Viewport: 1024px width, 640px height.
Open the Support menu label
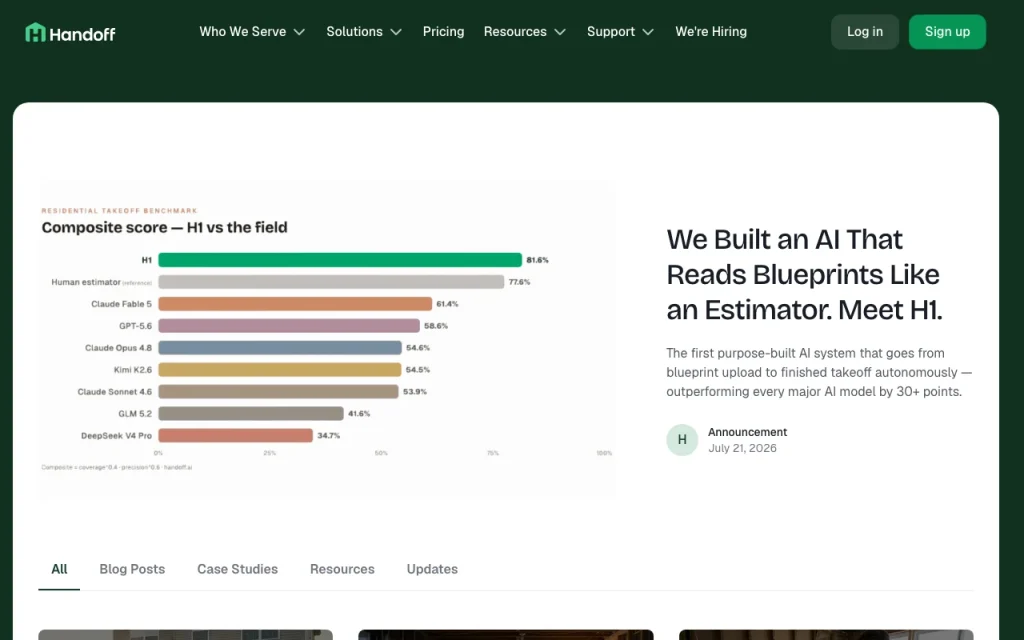coord(611,31)
